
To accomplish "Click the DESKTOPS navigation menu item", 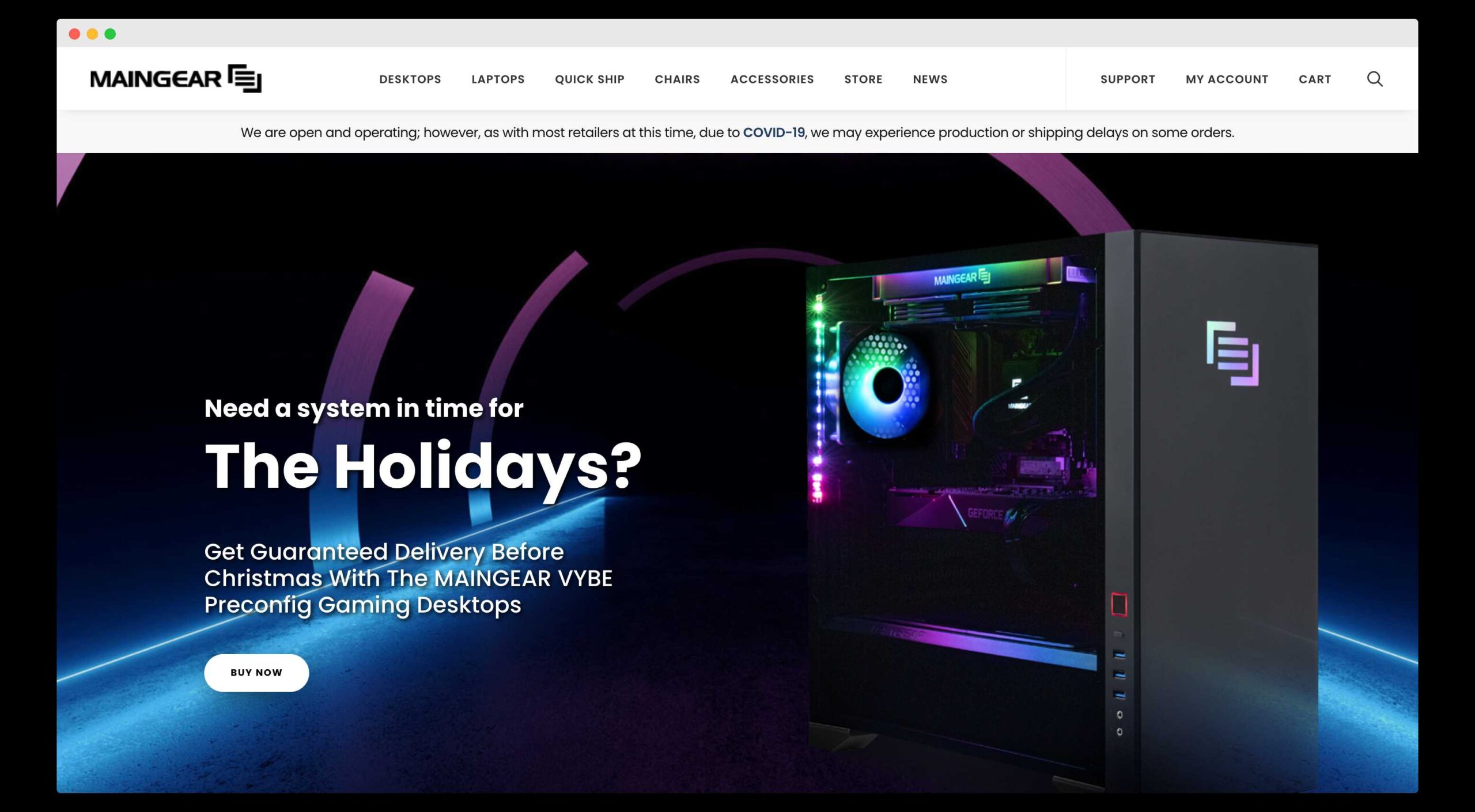I will tap(410, 78).
